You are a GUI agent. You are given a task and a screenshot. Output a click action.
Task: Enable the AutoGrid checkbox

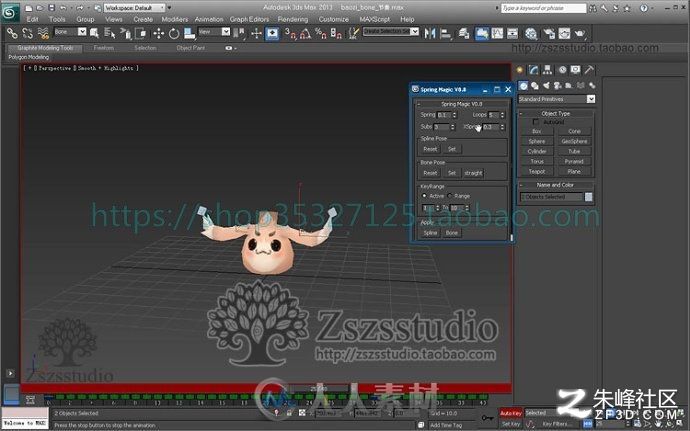pyautogui.click(x=536, y=122)
